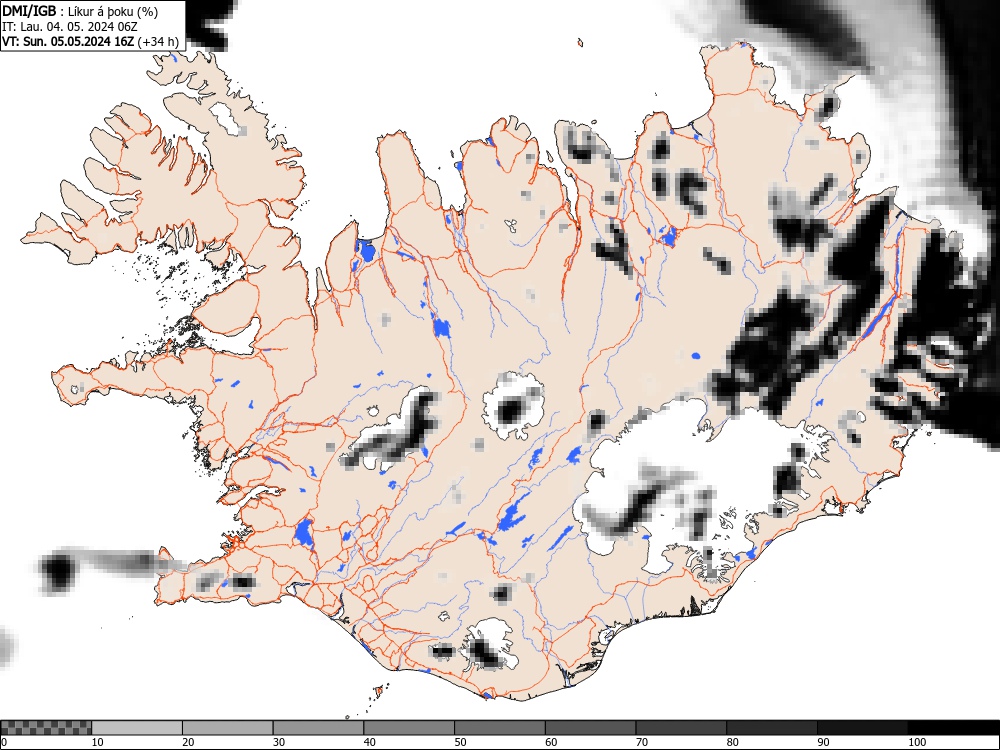Pick the 40–50 grey legend swatch
The height and width of the screenshot is (750, 1000).
coord(408,728)
